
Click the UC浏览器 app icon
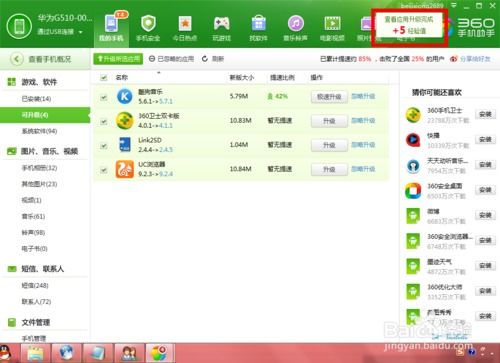pyautogui.click(x=125, y=169)
